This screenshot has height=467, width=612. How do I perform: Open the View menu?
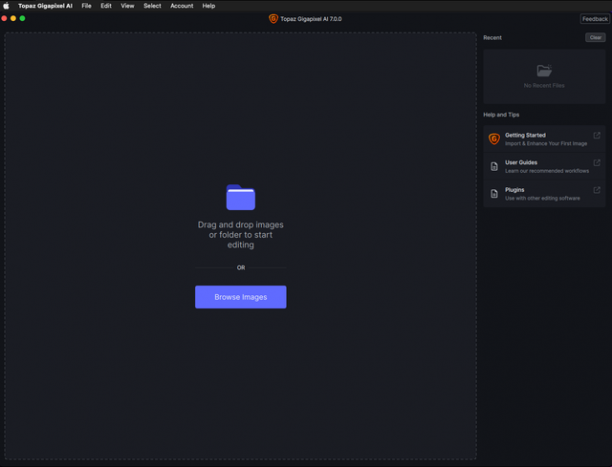(127, 6)
